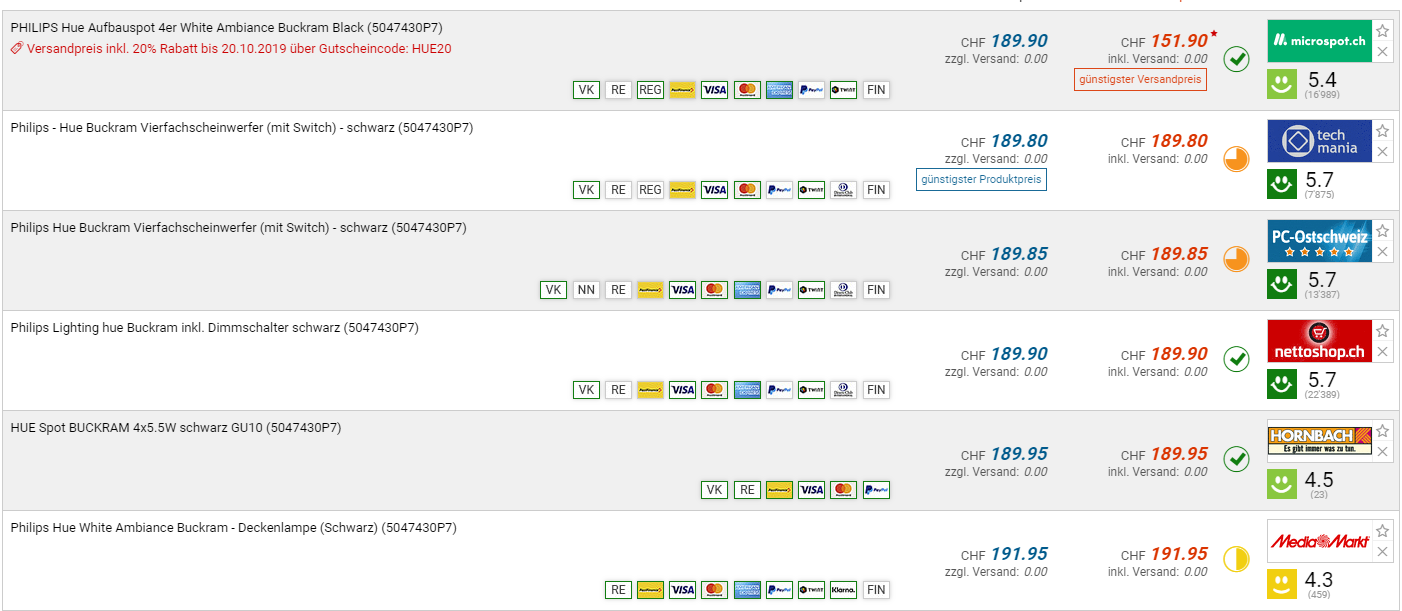
Task: Toggle the favorite star next to MediaMarkt logo
Action: click(1382, 530)
